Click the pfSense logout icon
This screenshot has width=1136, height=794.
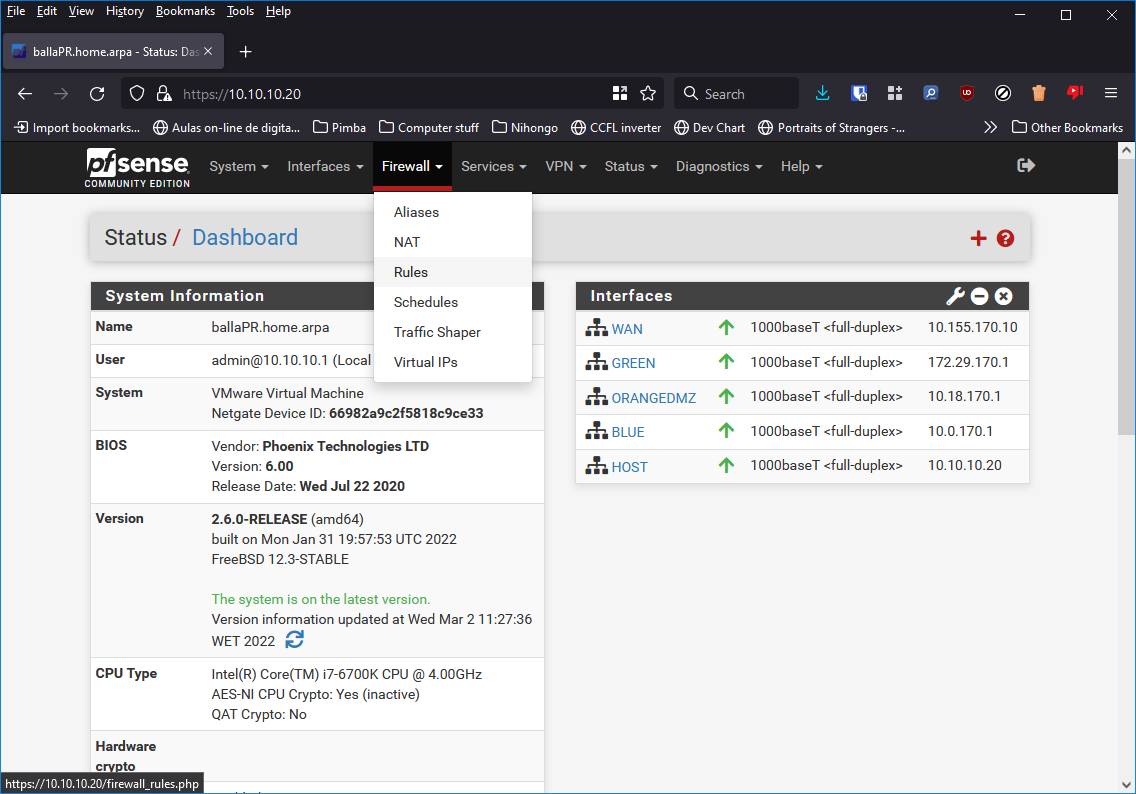tap(1025, 166)
